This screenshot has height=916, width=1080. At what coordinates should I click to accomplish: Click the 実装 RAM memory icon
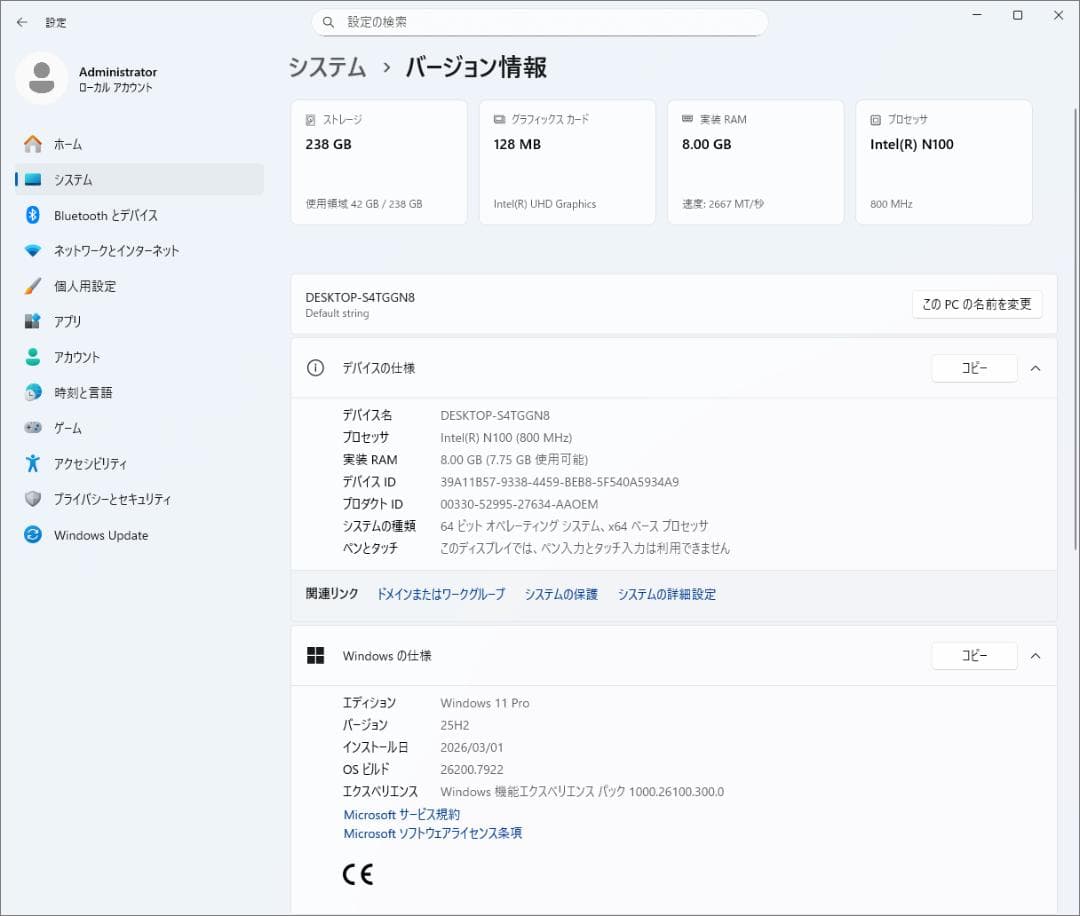[687, 119]
